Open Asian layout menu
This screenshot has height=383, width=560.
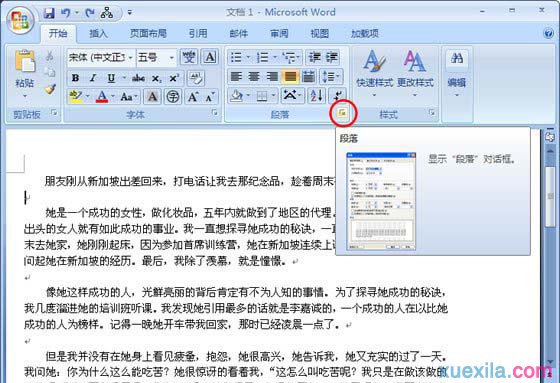pyautogui.click(x=292, y=96)
